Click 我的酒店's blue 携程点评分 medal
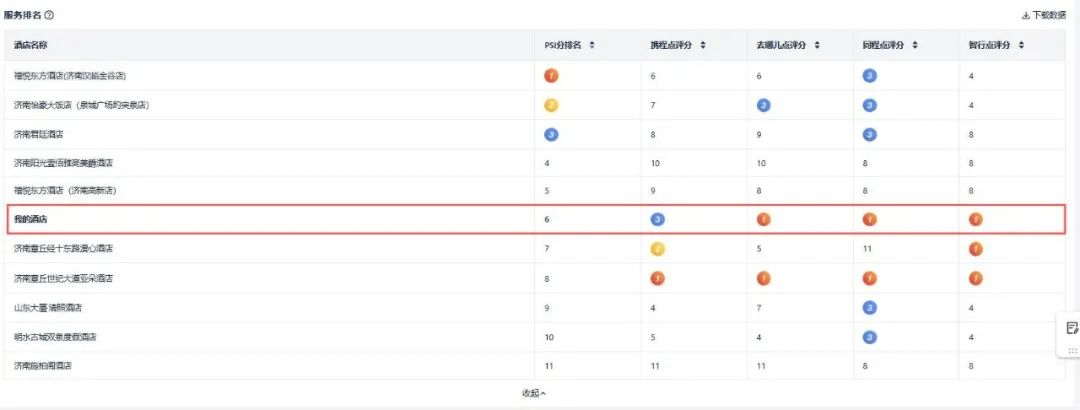This screenshot has width=1080, height=410. [657, 219]
